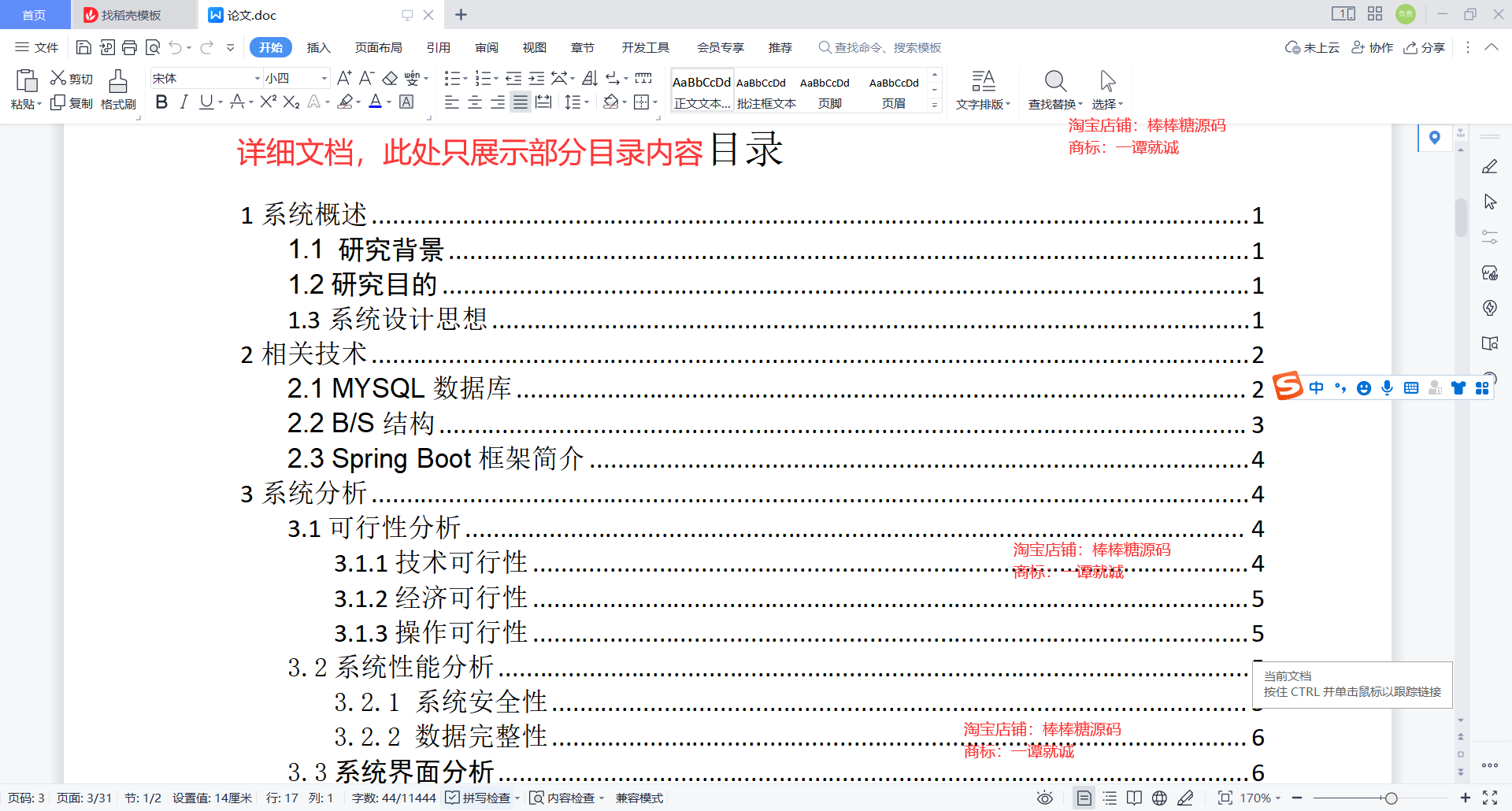
Task: Toggle Bold formatting
Action: pyautogui.click(x=161, y=102)
